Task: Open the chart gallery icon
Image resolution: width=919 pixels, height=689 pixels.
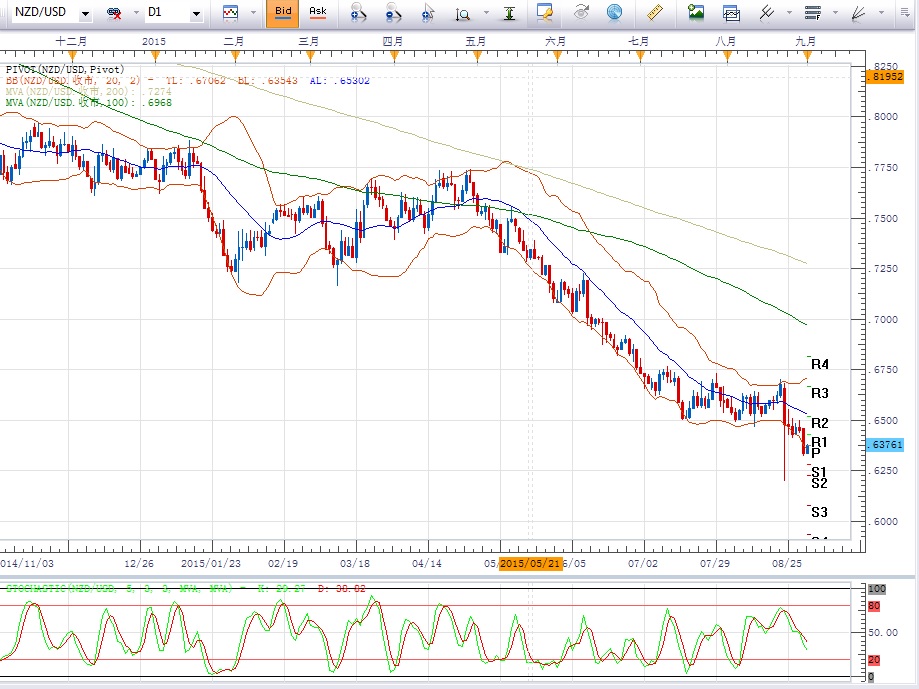Action: [x=731, y=12]
